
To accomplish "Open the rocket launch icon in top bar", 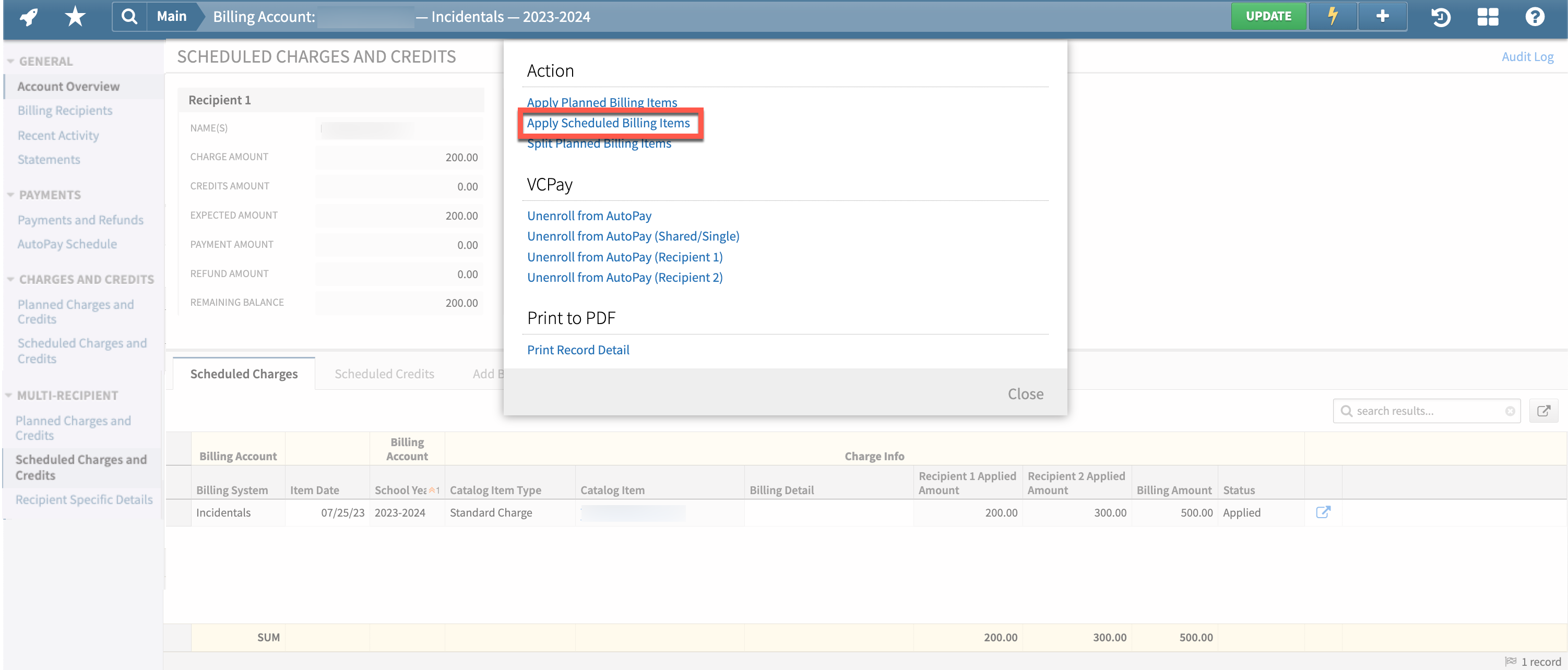I will point(27,16).
